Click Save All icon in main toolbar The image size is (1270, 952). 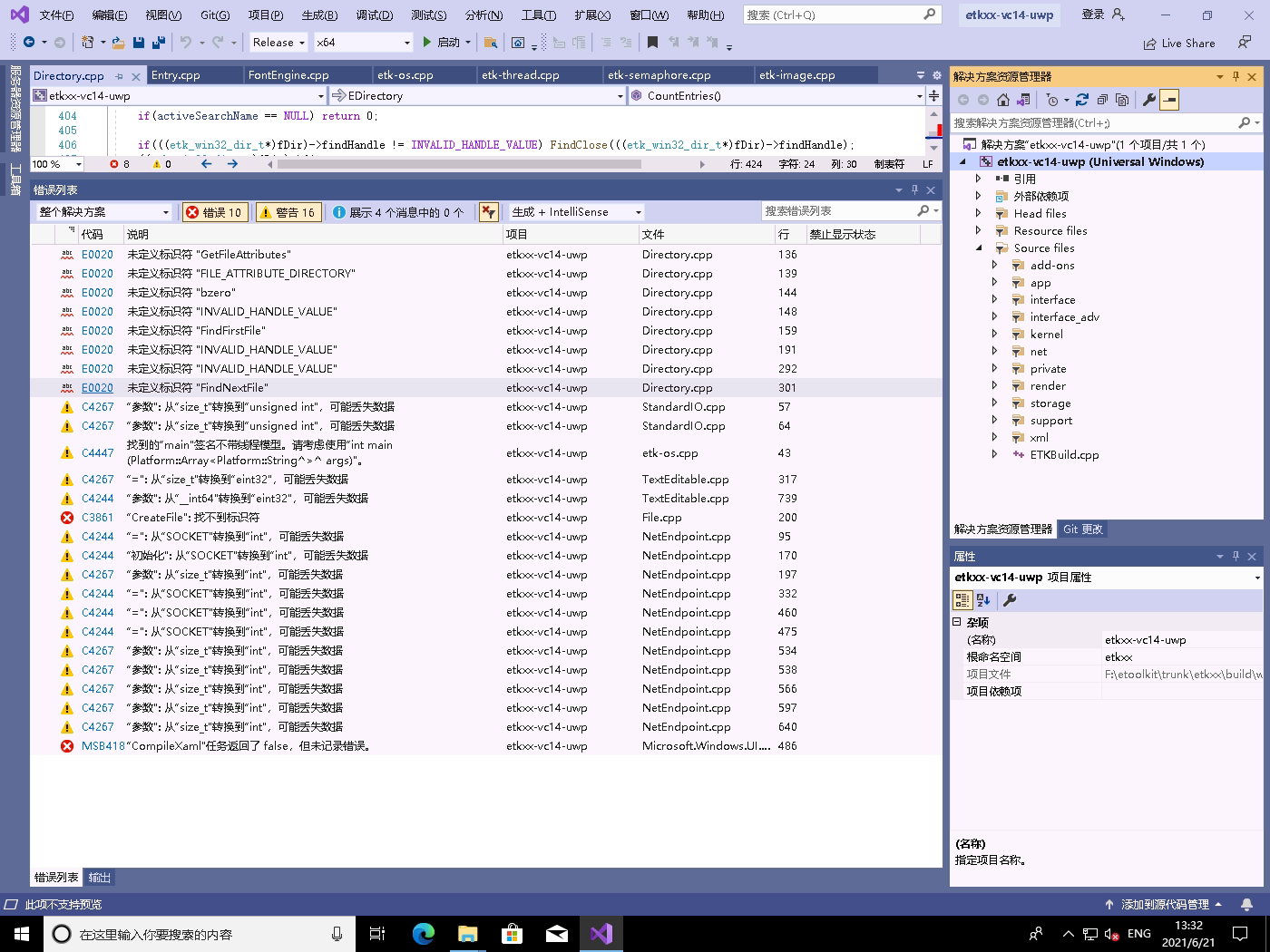tap(158, 43)
